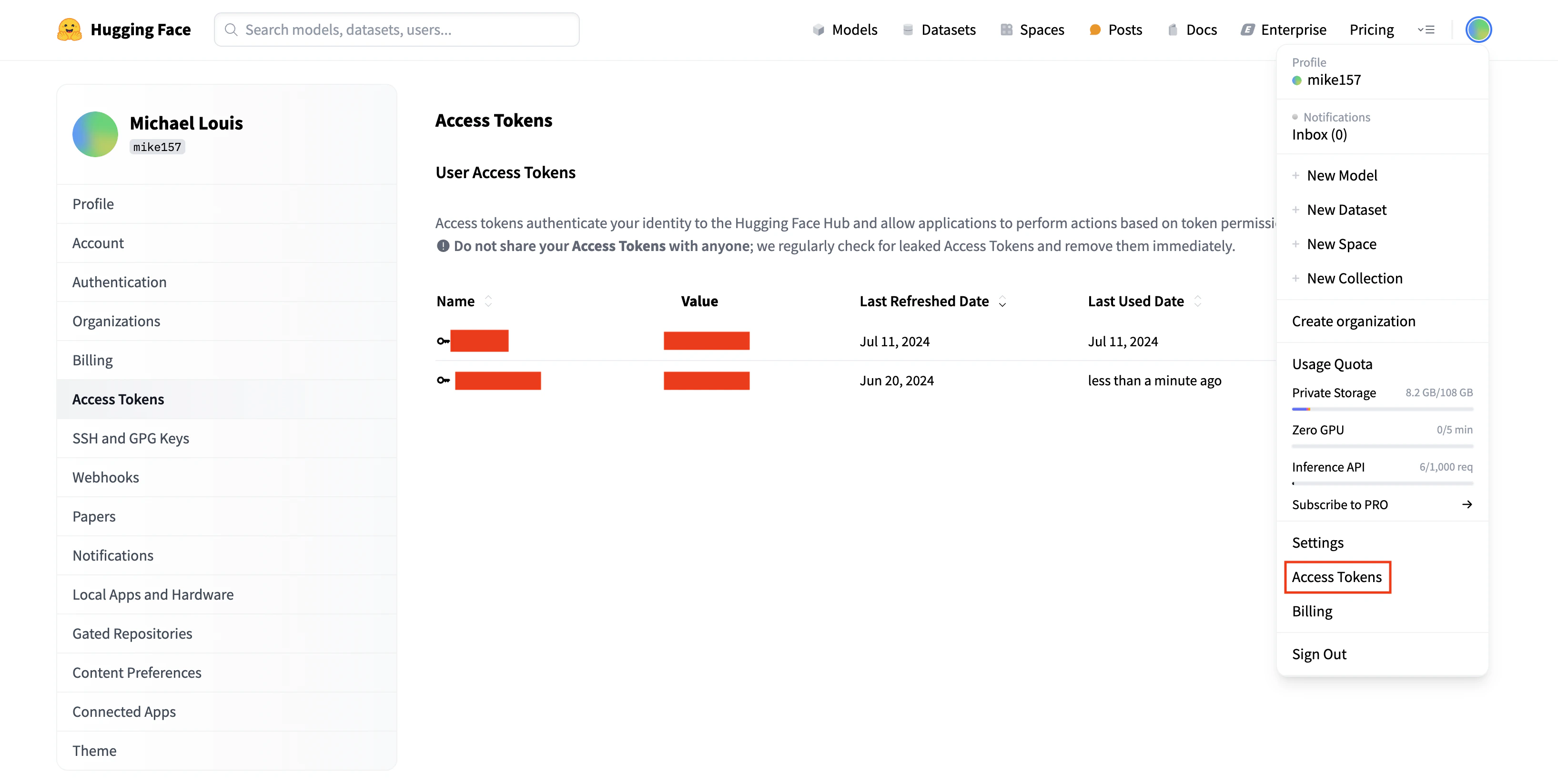Choose Access Tokens in user dropdown
Image resolution: width=1558 pixels, height=784 pixels.
pyautogui.click(x=1336, y=577)
